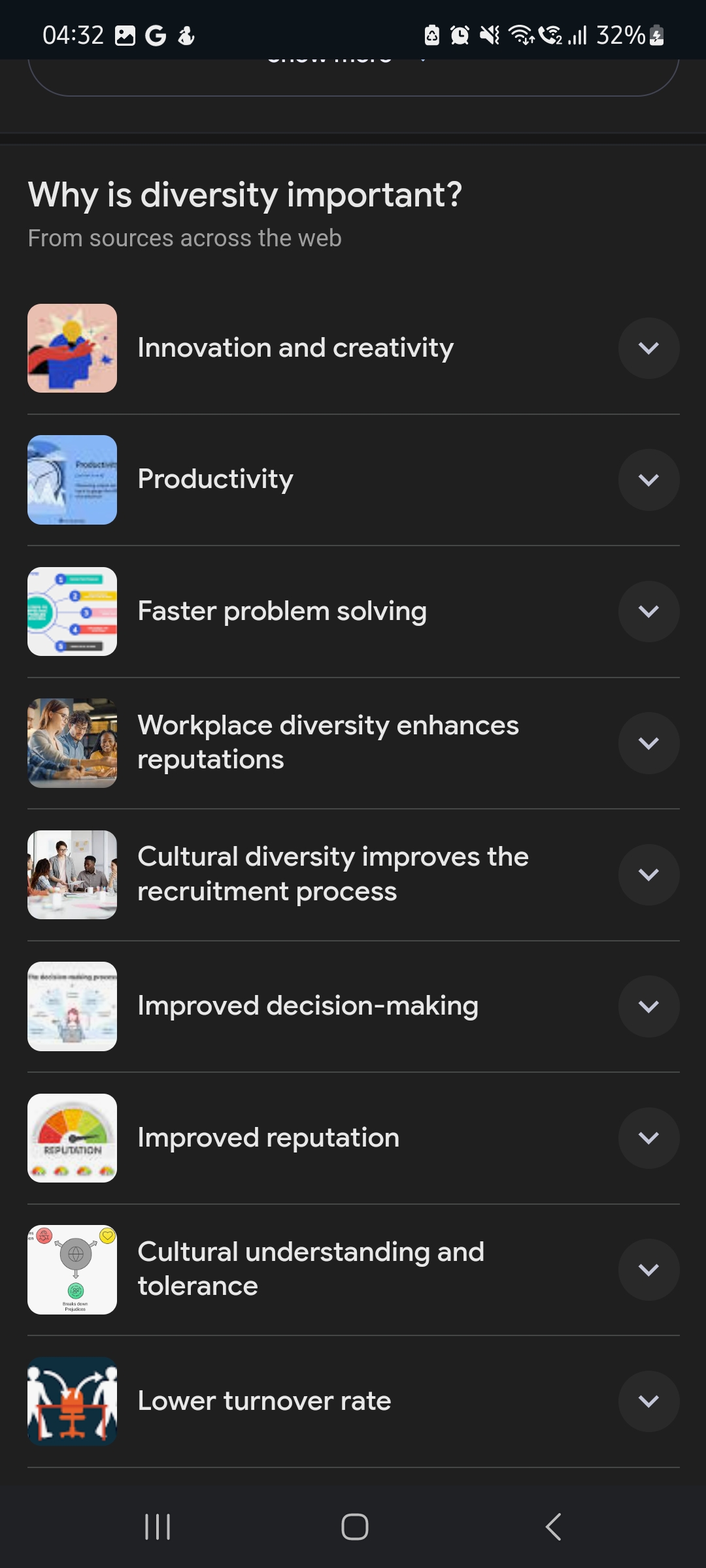Expand Workplace diversity enhances reputations chevron
This screenshot has height=1568, width=706.
coord(648,743)
